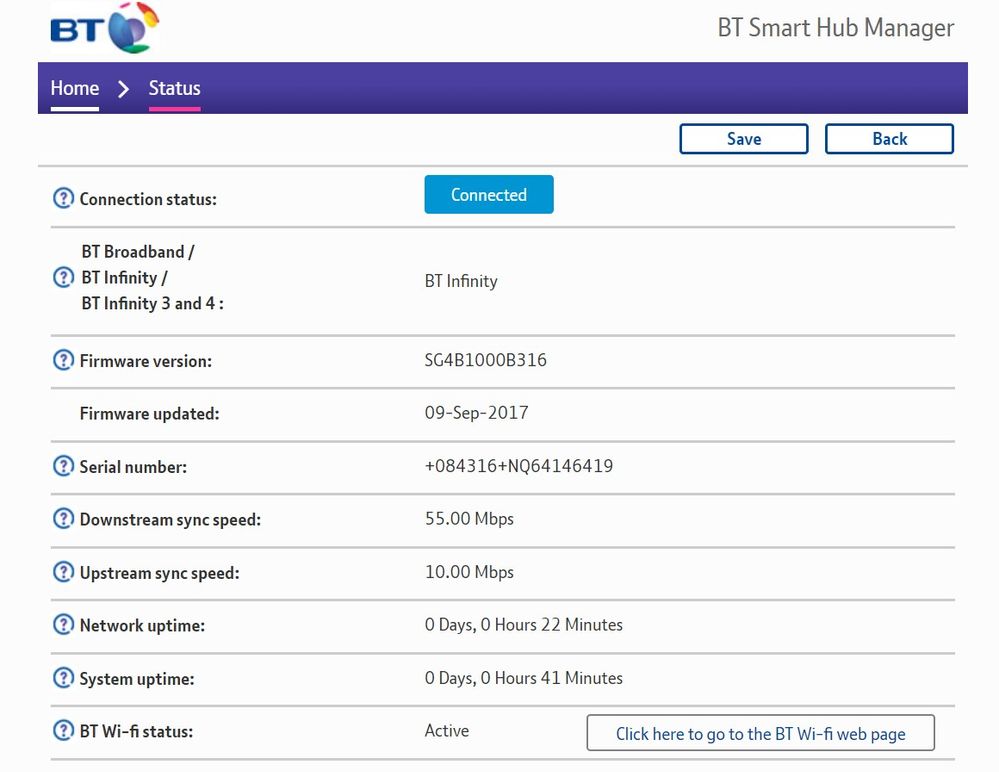Open help for Downstream sync speed
Viewport: 999px width, 772px height.
63,518
